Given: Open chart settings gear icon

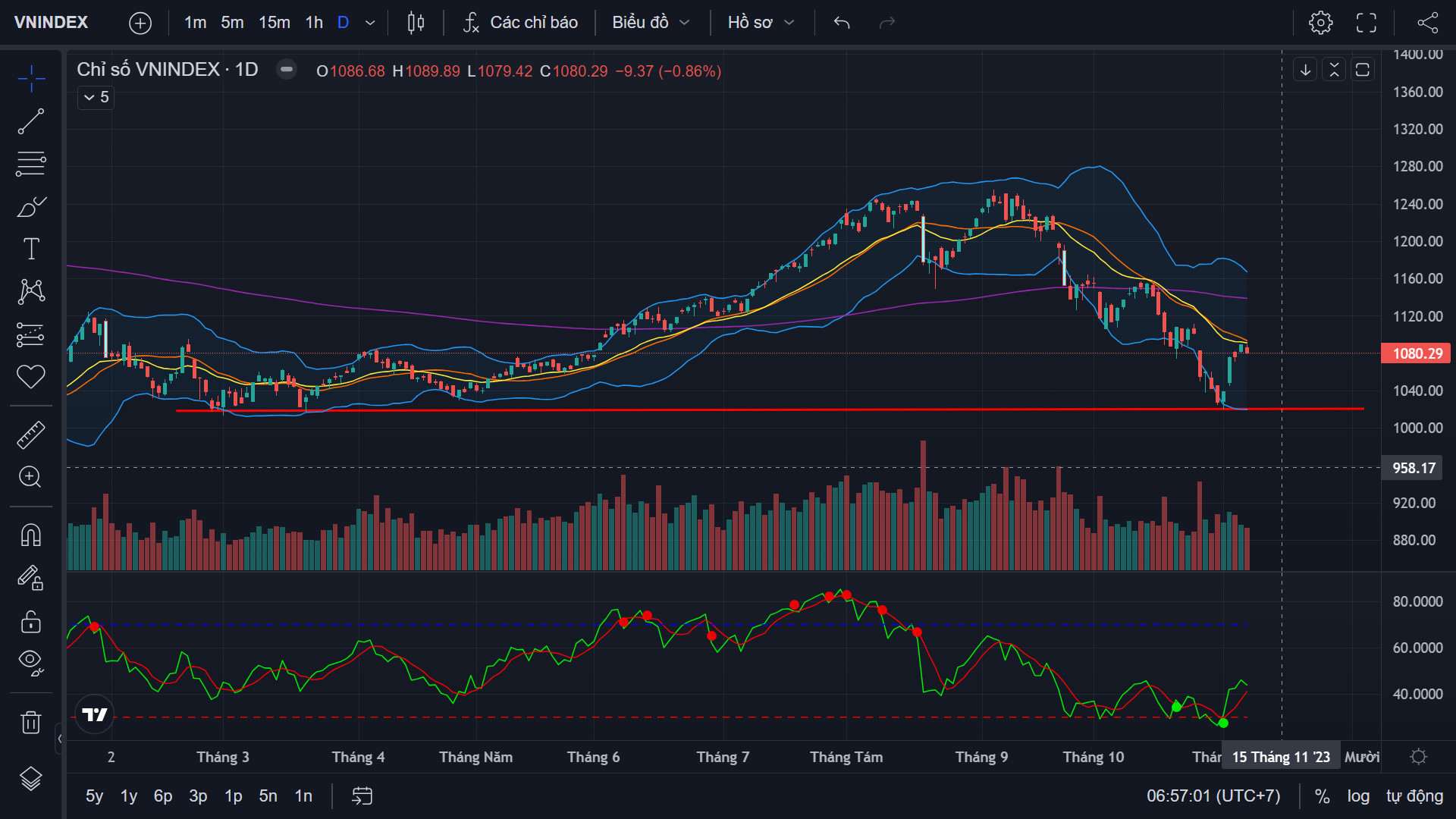Looking at the screenshot, I should click(1320, 23).
